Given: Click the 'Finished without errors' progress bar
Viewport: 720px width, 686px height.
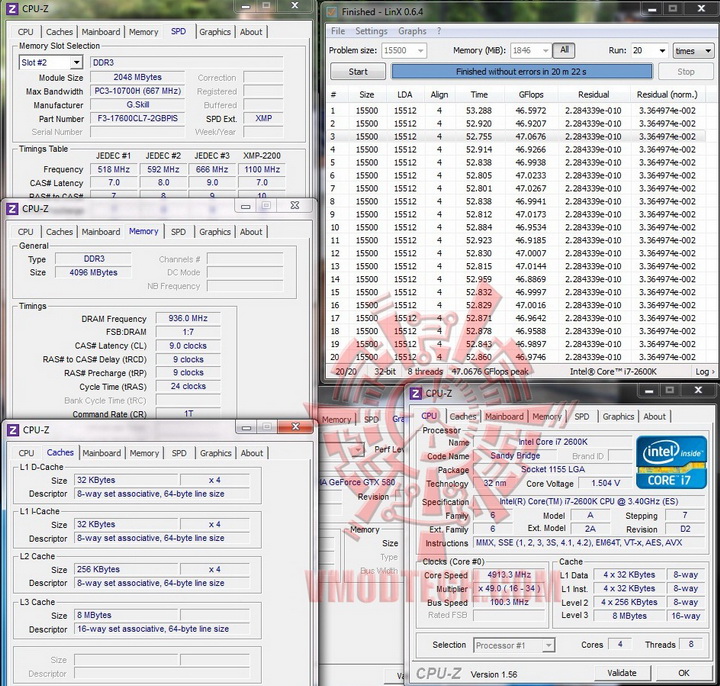Looking at the screenshot, I should (521, 72).
